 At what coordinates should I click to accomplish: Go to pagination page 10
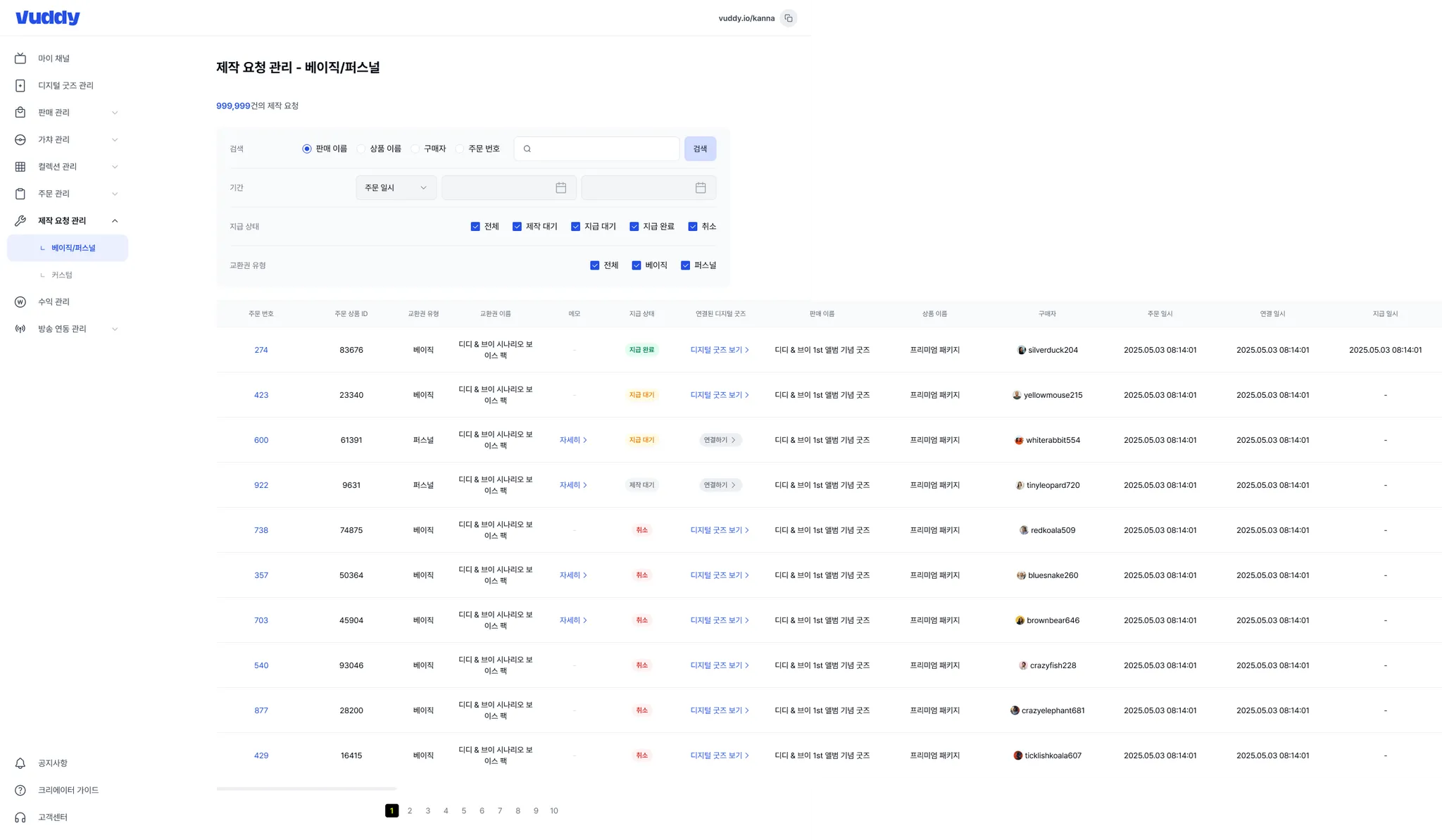point(554,811)
